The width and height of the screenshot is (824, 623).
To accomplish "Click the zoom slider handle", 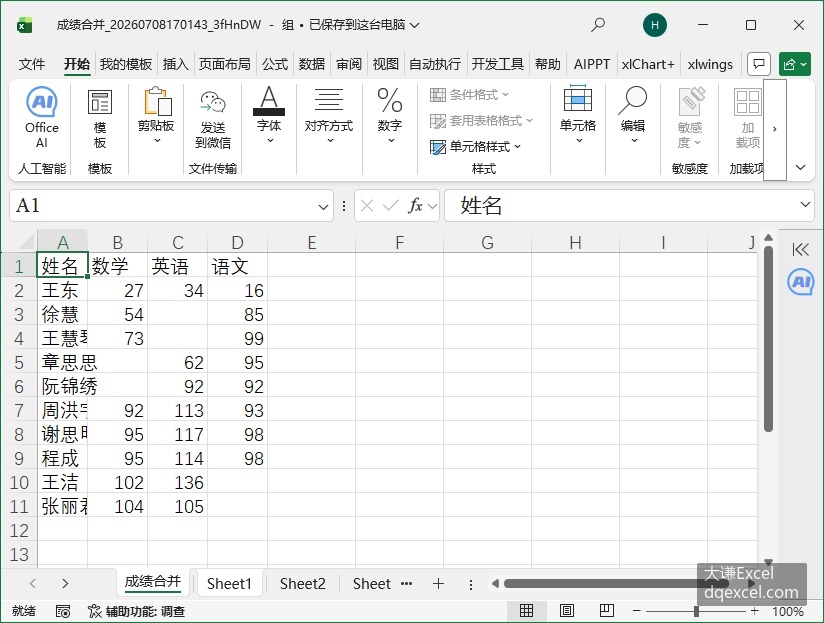I will coord(696,611).
